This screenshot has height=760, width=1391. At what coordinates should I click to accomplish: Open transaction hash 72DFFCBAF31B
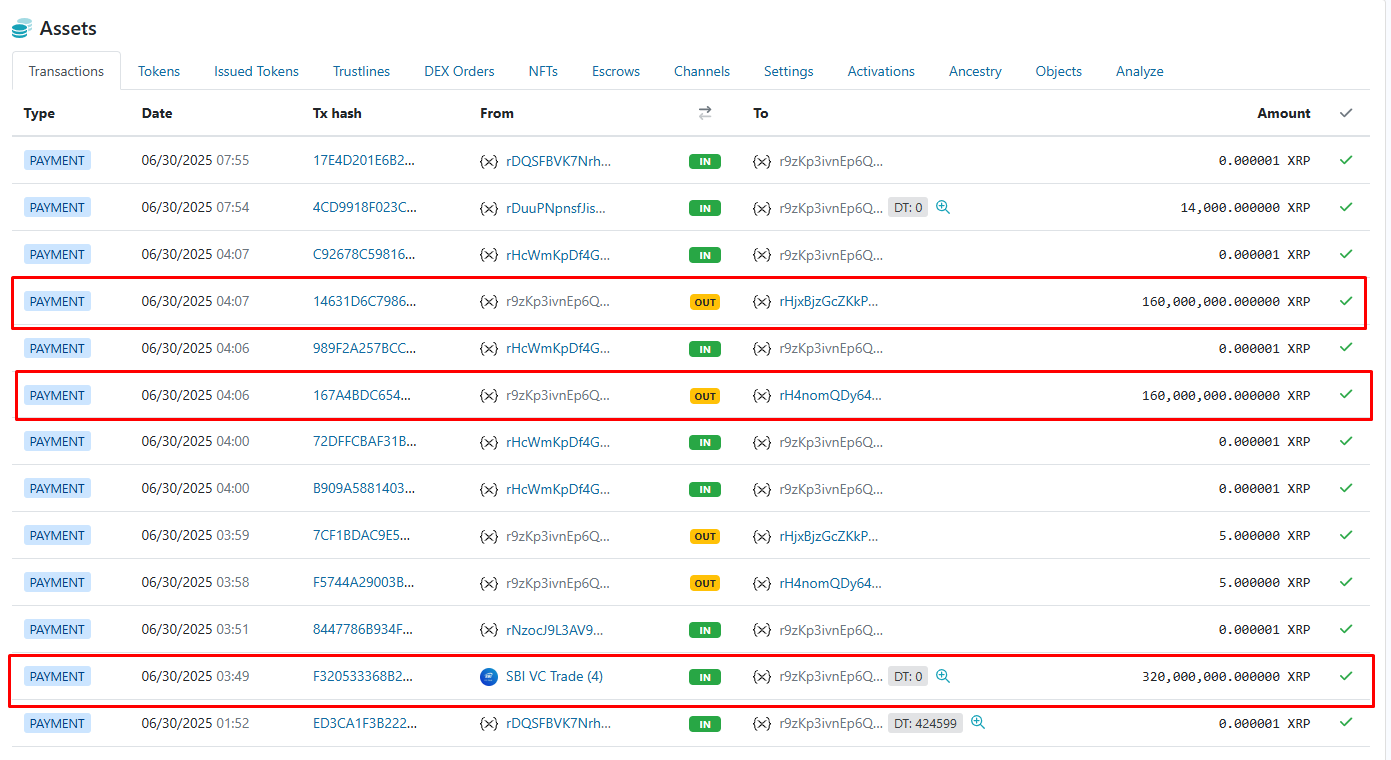[x=363, y=441]
